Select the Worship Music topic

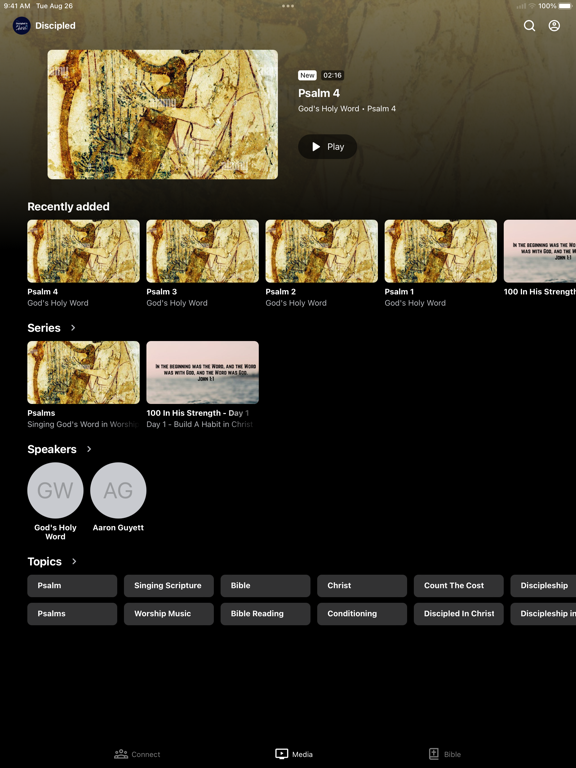[168, 614]
